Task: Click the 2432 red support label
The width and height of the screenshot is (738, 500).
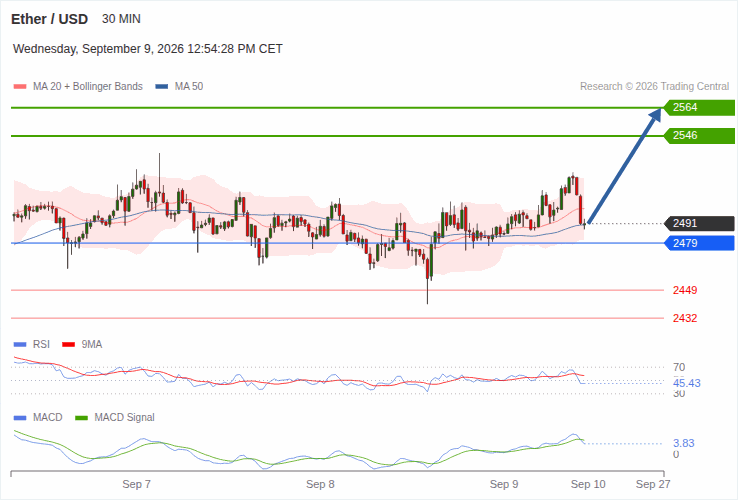Action: pyautogui.click(x=685, y=318)
